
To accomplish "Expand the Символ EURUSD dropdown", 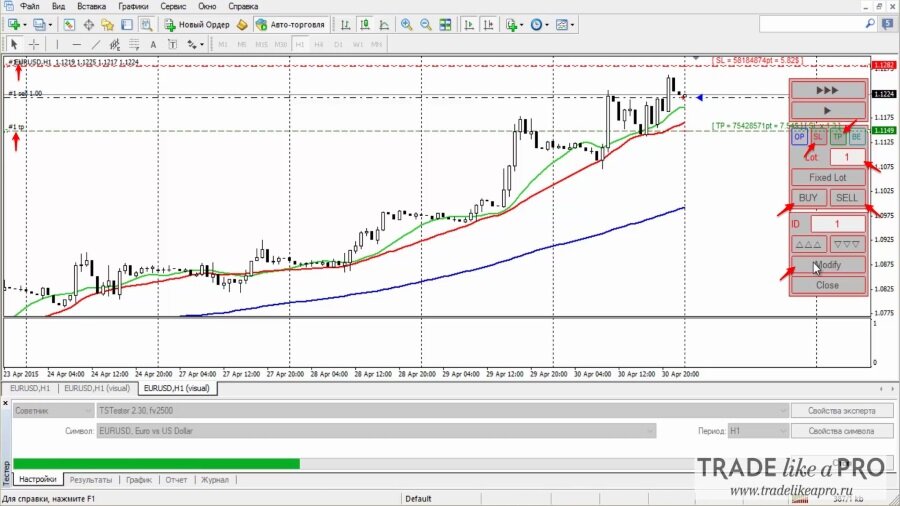I will pos(377,431).
